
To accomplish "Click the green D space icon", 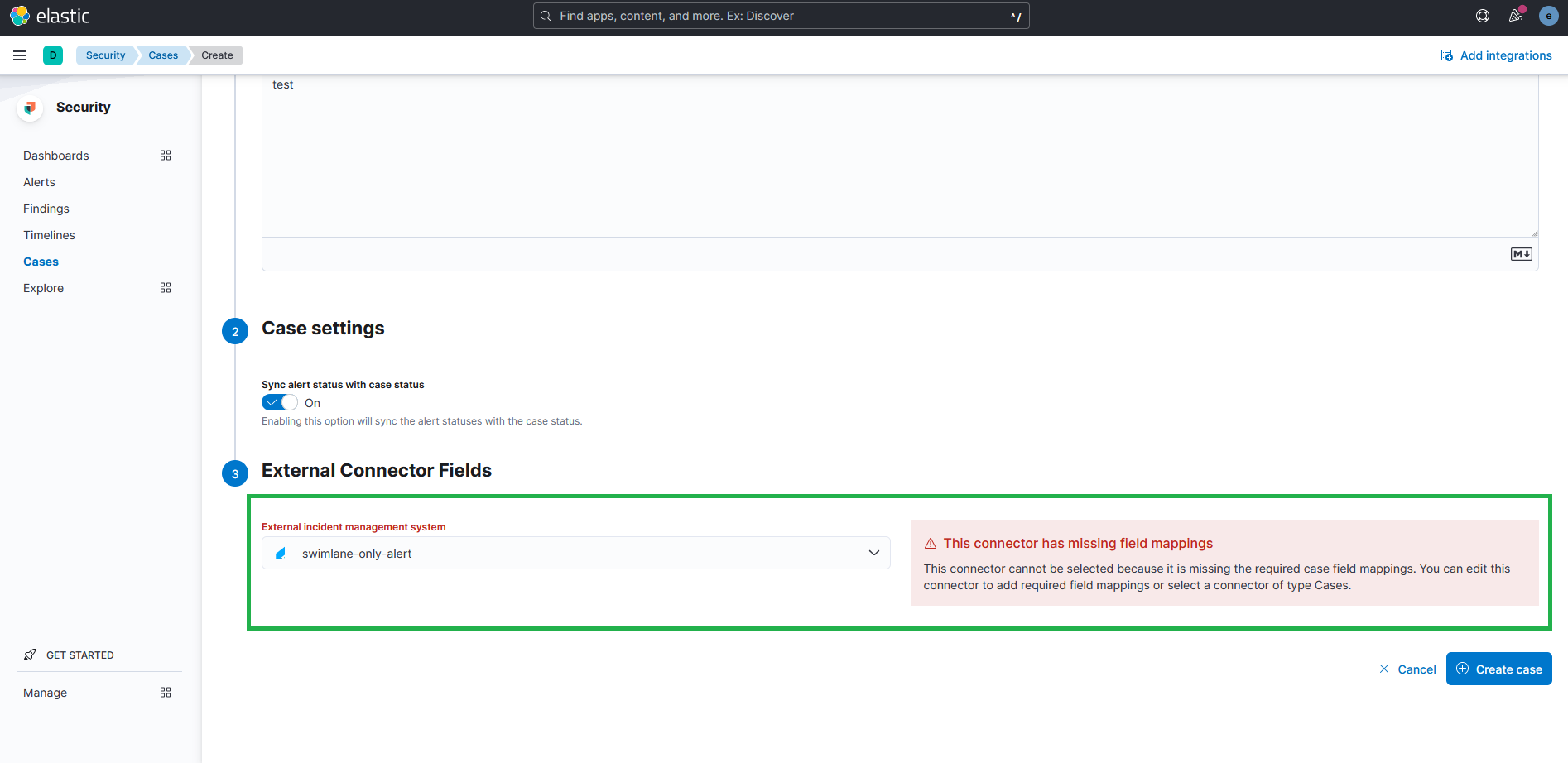I will tap(53, 55).
